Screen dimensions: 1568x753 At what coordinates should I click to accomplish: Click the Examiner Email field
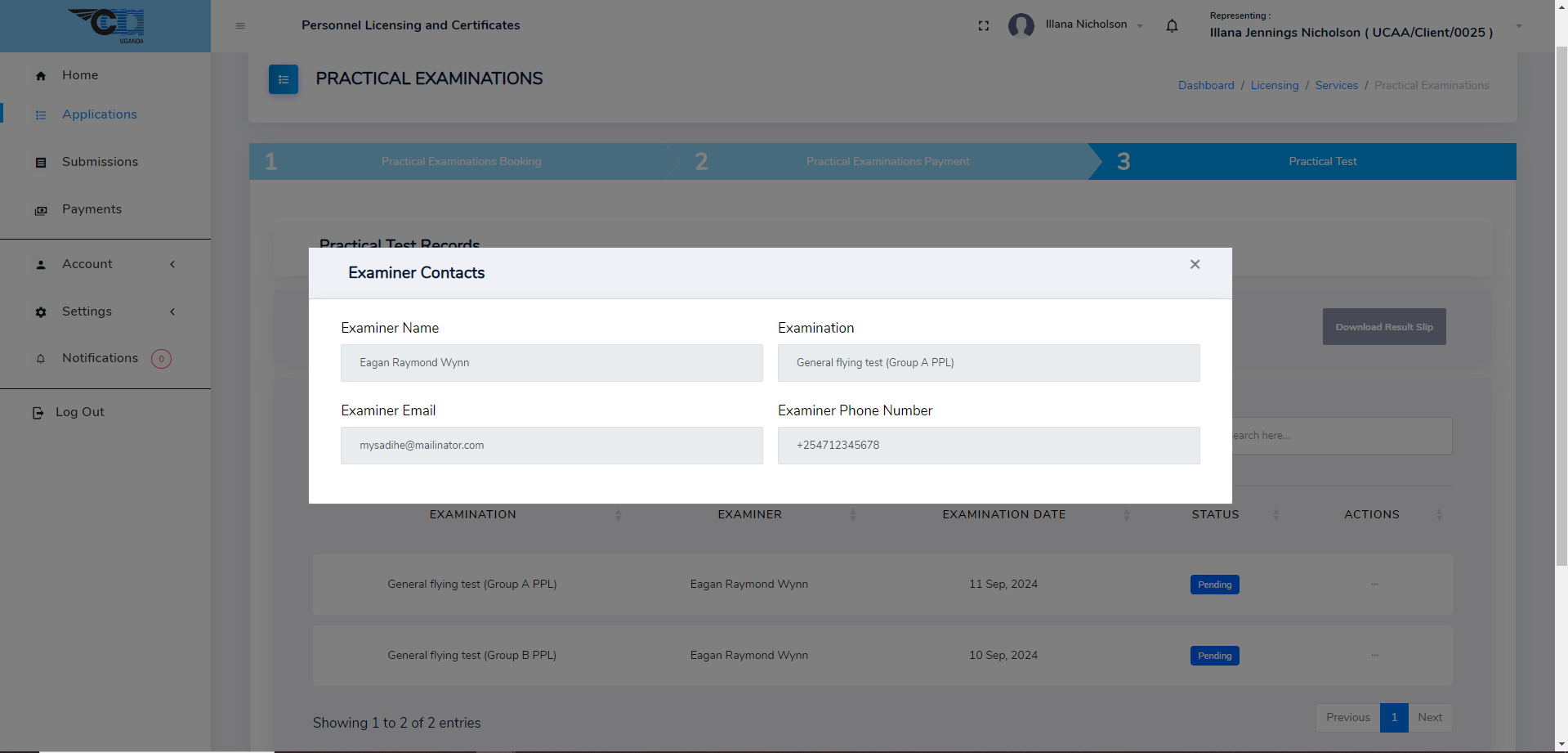tap(552, 446)
